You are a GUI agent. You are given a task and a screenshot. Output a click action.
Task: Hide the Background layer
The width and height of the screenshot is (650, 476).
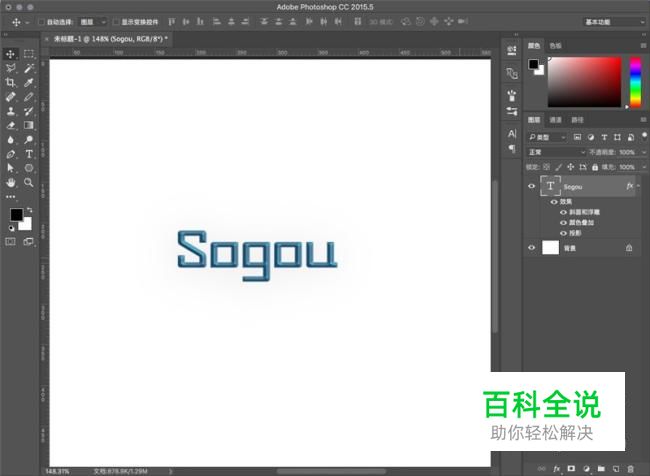531,248
